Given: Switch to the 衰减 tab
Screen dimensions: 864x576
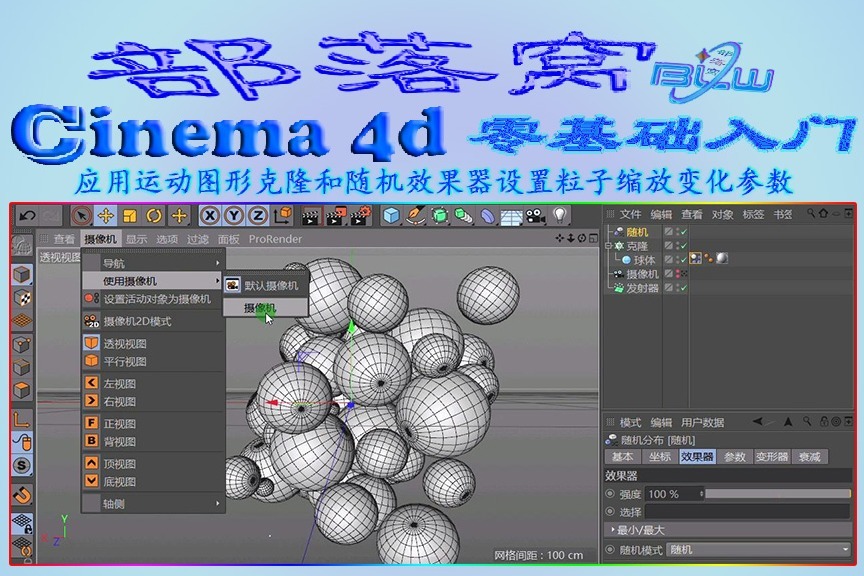Looking at the screenshot, I should tap(809, 456).
